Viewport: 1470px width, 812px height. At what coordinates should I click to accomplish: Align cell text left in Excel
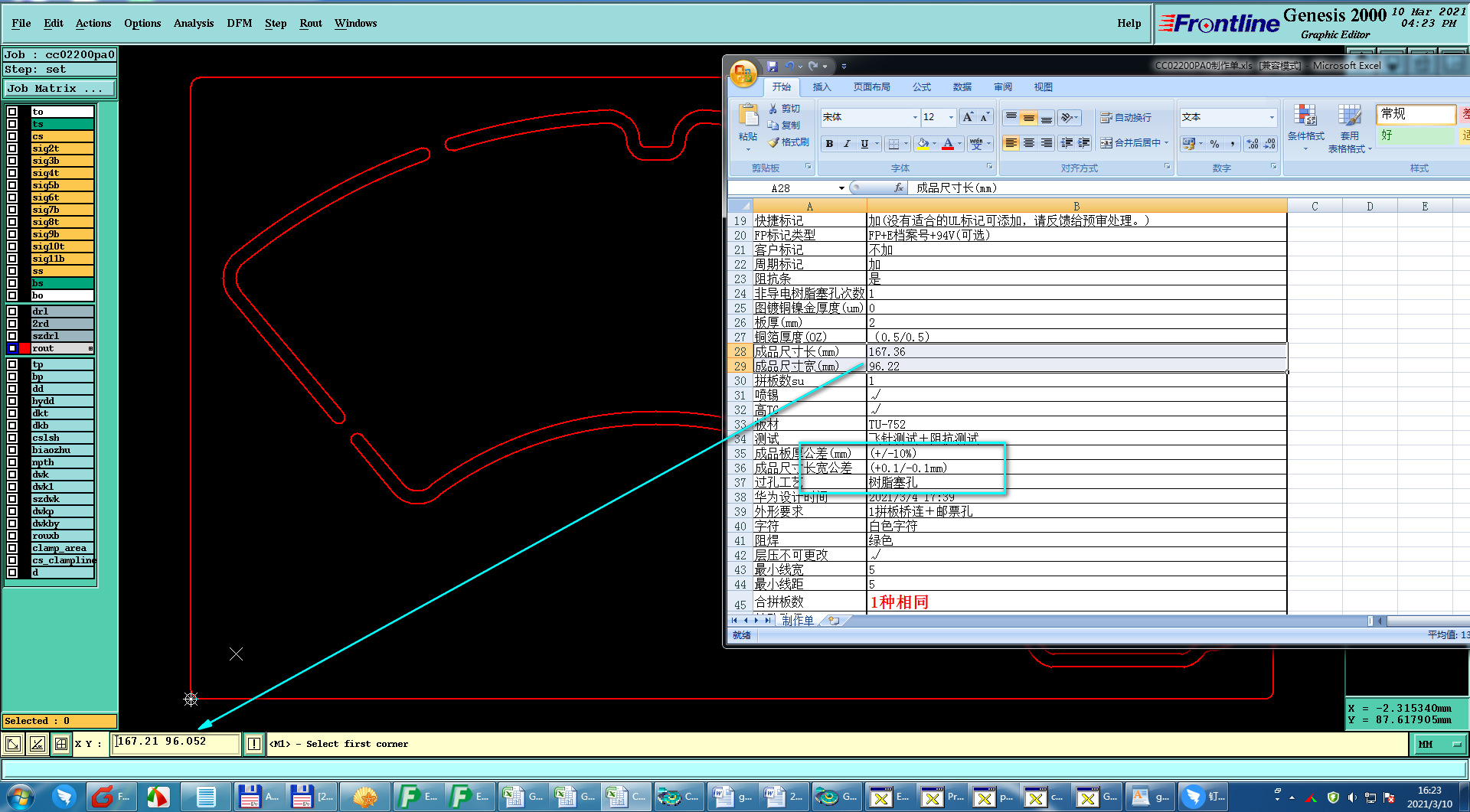(1011, 143)
